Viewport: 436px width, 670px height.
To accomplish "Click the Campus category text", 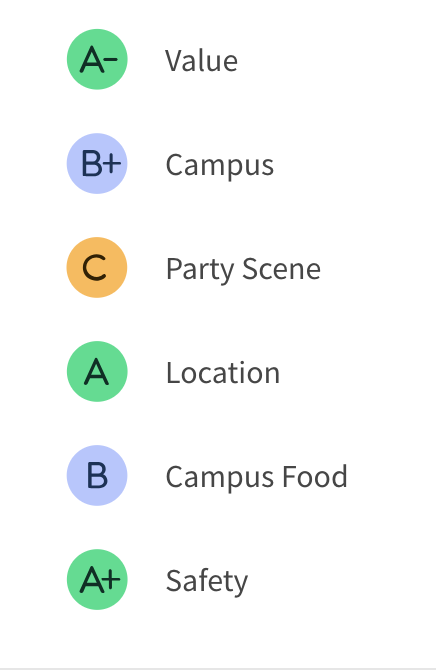I will click(x=220, y=166).
